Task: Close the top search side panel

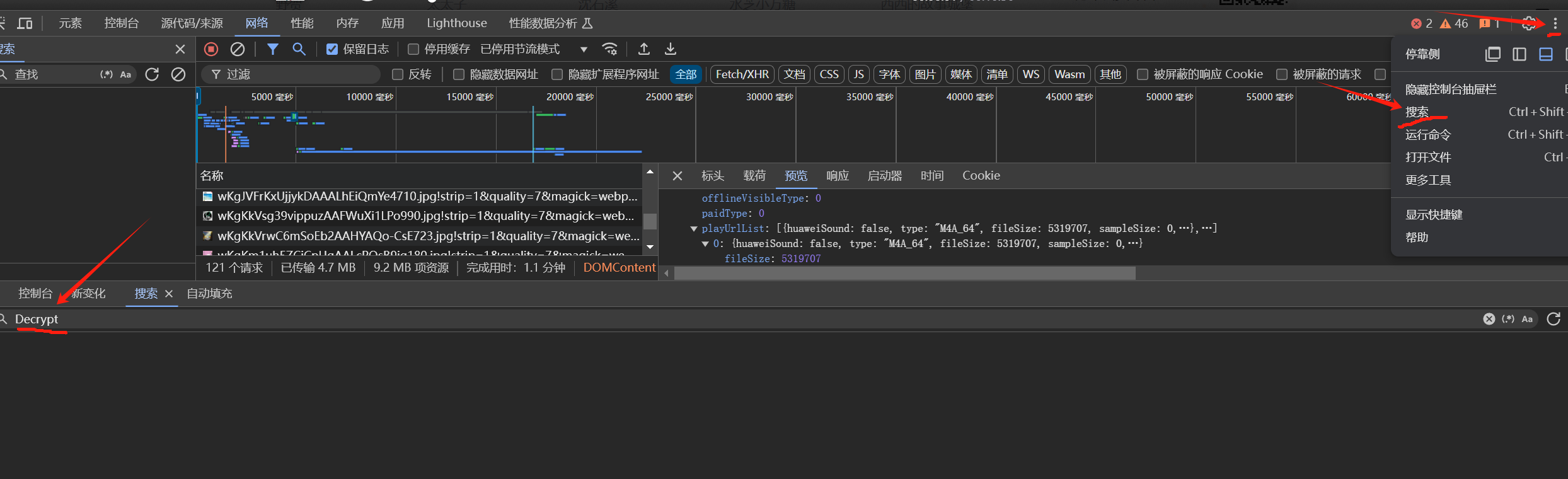Action: point(180,49)
